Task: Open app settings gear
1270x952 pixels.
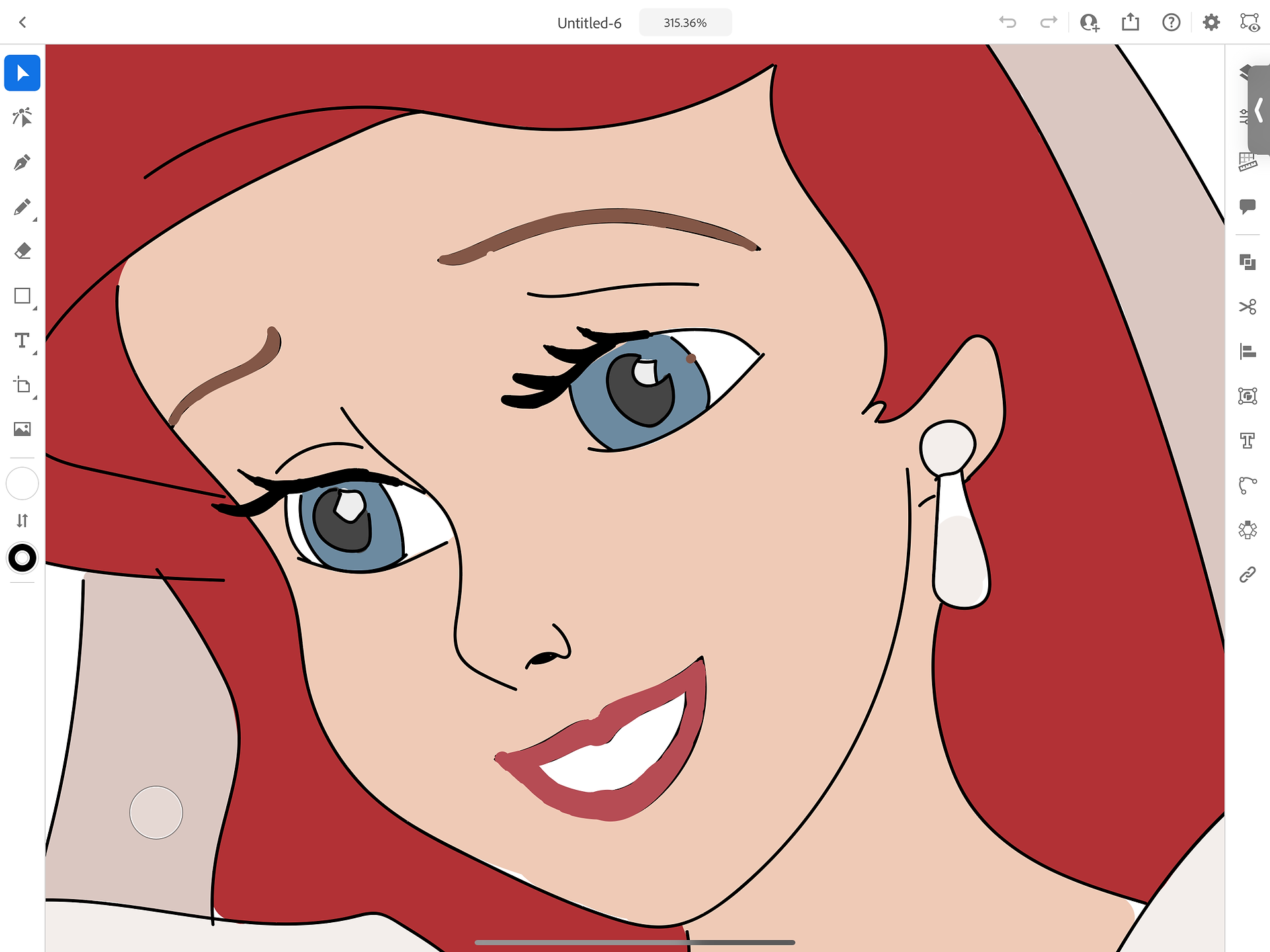Action: (1211, 22)
